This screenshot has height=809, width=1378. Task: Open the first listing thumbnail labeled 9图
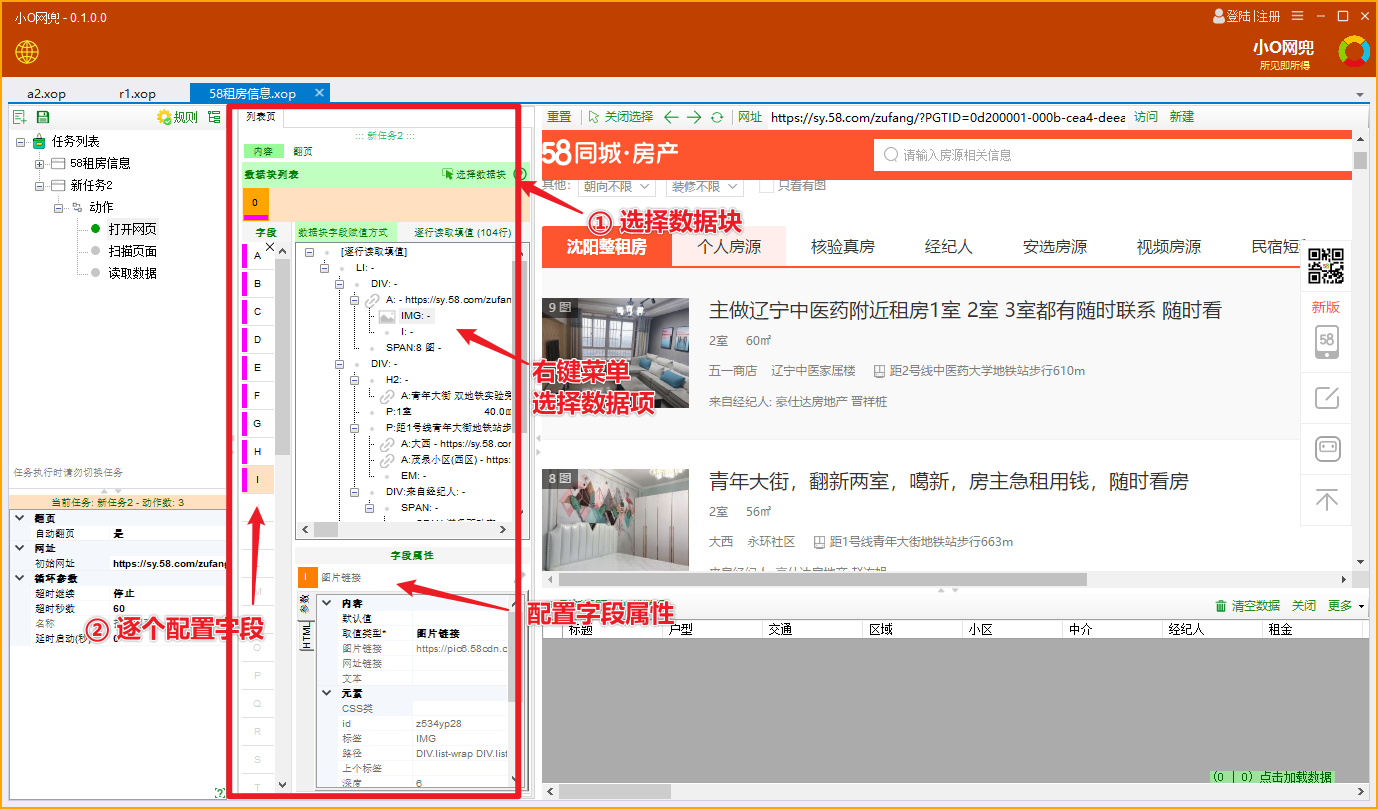click(615, 352)
